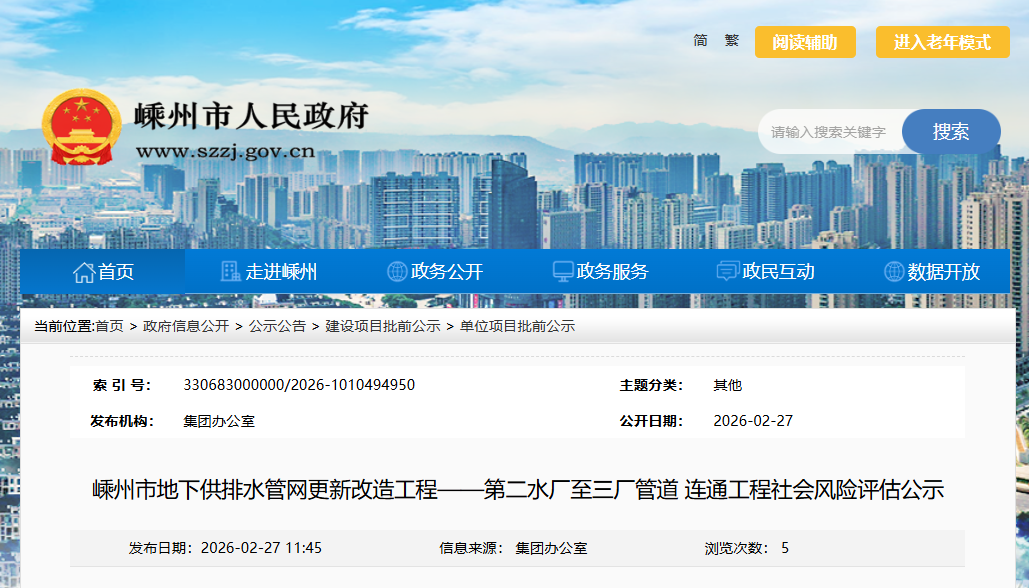Viewport: 1029px width, 588px height.
Task: Click the monitor icon beside 政务服务
Action: pyautogui.click(x=563, y=272)
